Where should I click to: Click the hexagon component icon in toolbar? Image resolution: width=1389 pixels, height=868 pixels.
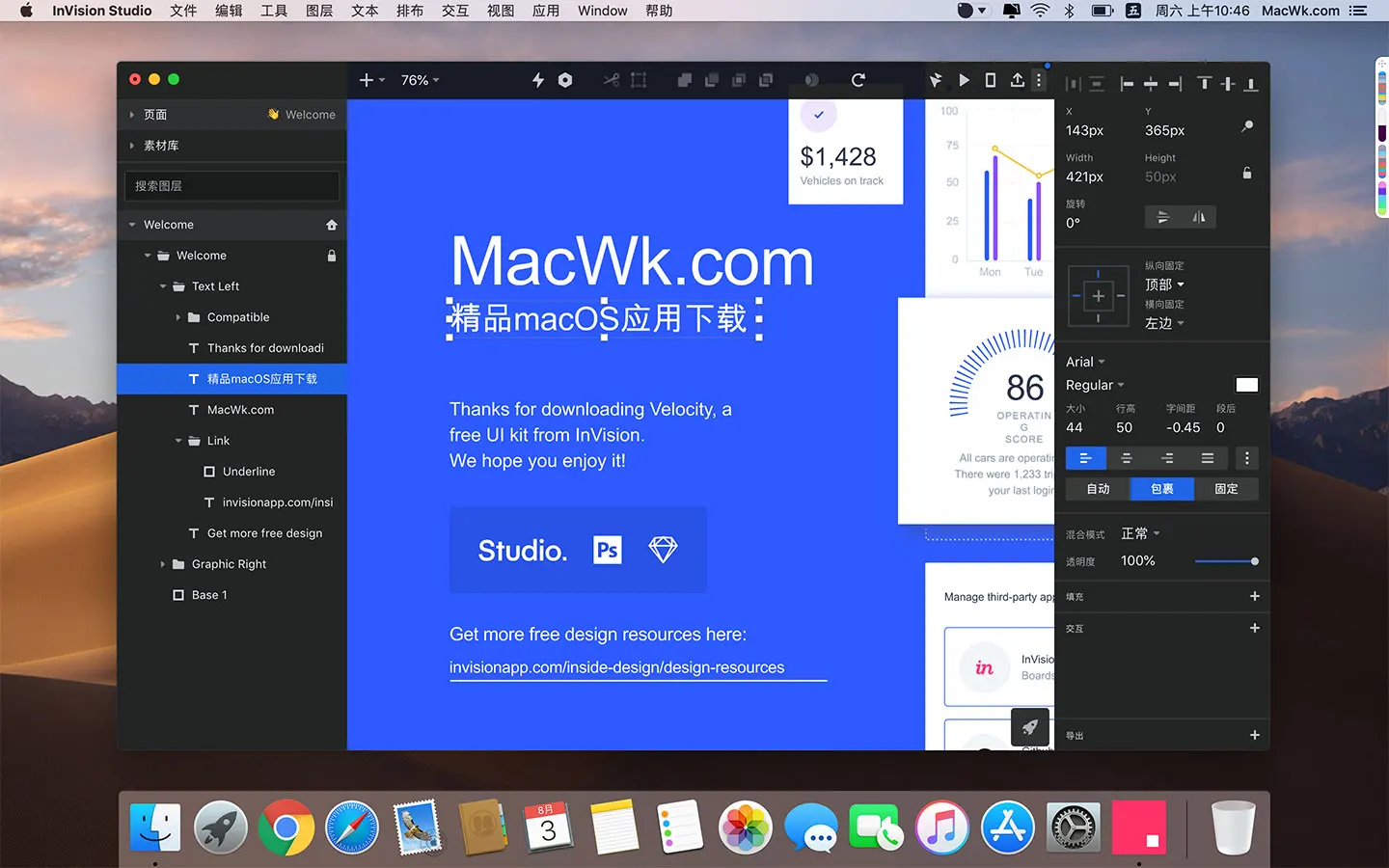point(565,80)
